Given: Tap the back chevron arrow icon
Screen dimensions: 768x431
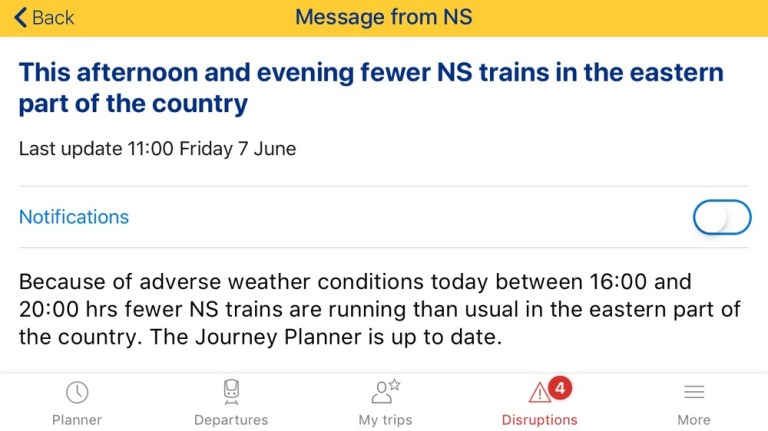Looking at the screenshot, I should pos(20,18).
